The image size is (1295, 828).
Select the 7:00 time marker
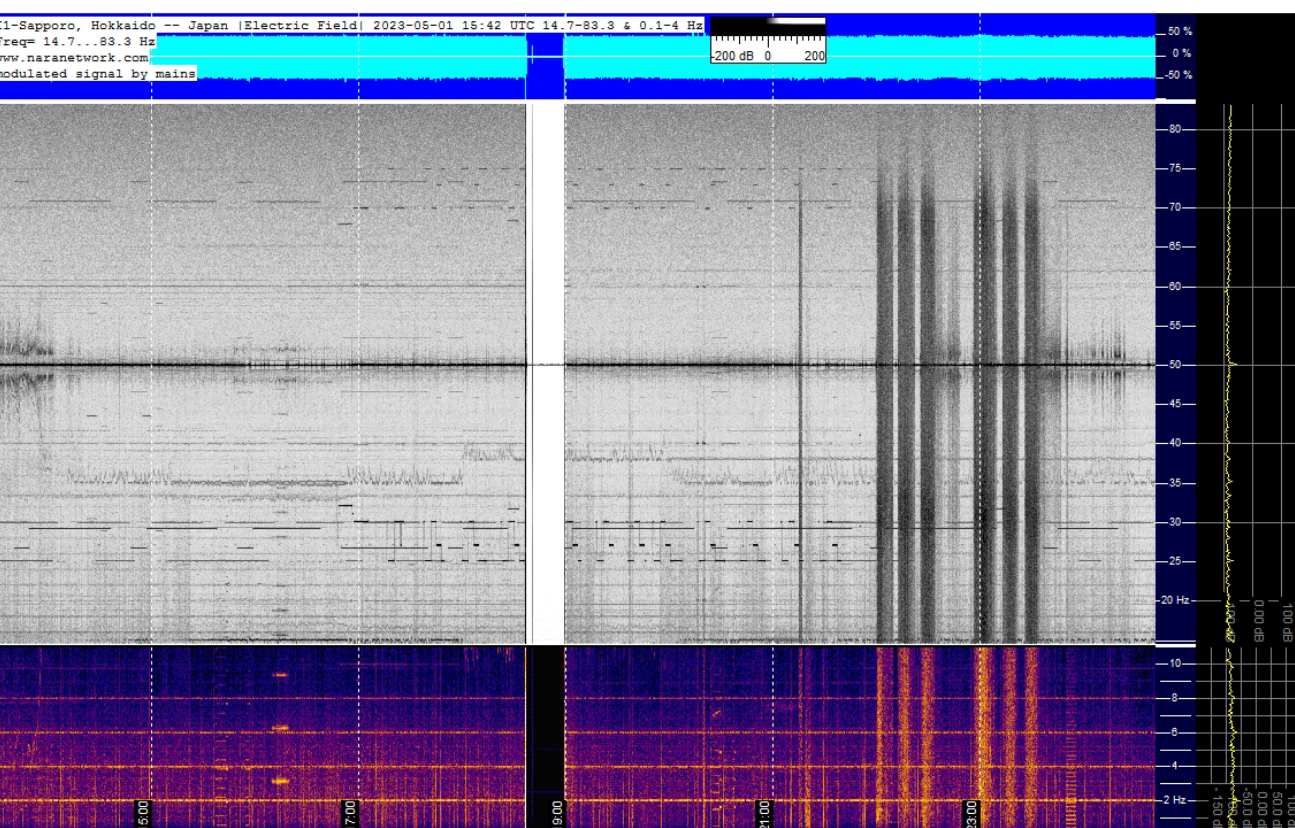350,813
